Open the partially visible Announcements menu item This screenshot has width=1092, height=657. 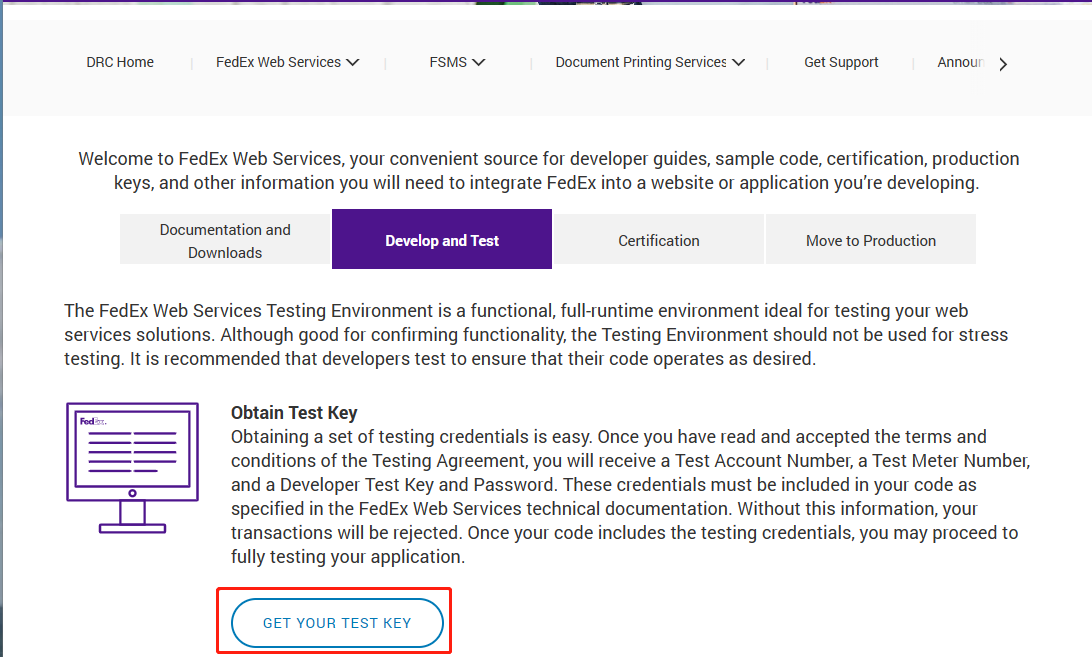tap(960, 62)
